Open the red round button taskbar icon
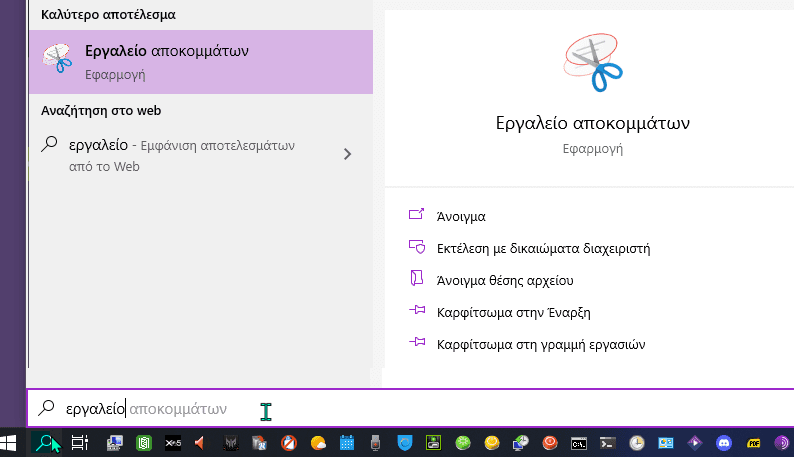This screenshot has width=794, height=457. click(x=550, y=443)
